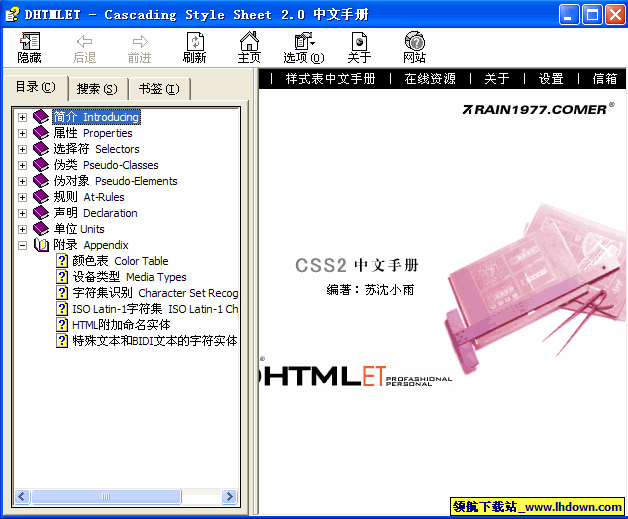Screen dimensions: 628x519
Task: Expand the 单位 Units tree node
Action: [x=22, y=229]
